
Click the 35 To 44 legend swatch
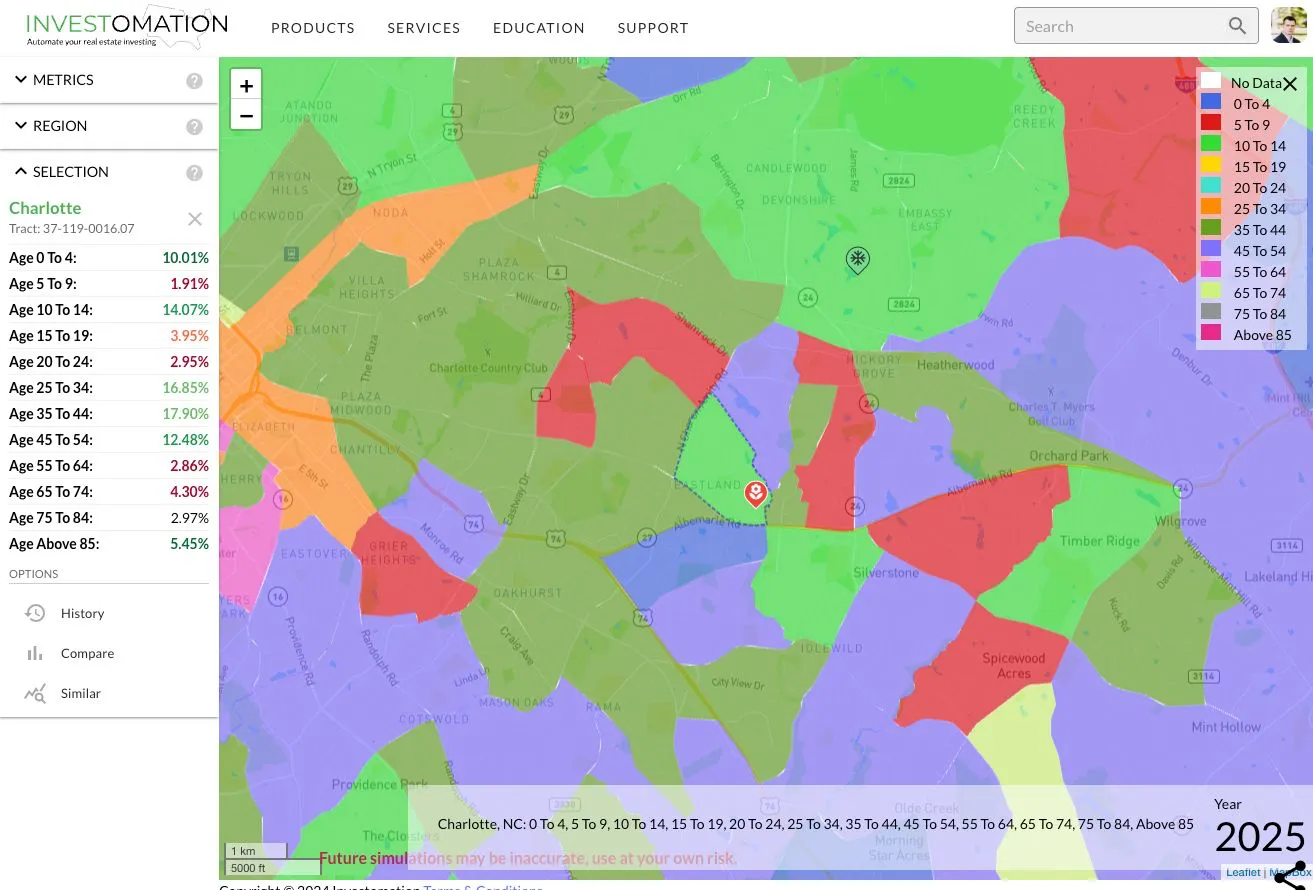[x=1211, y=228]
